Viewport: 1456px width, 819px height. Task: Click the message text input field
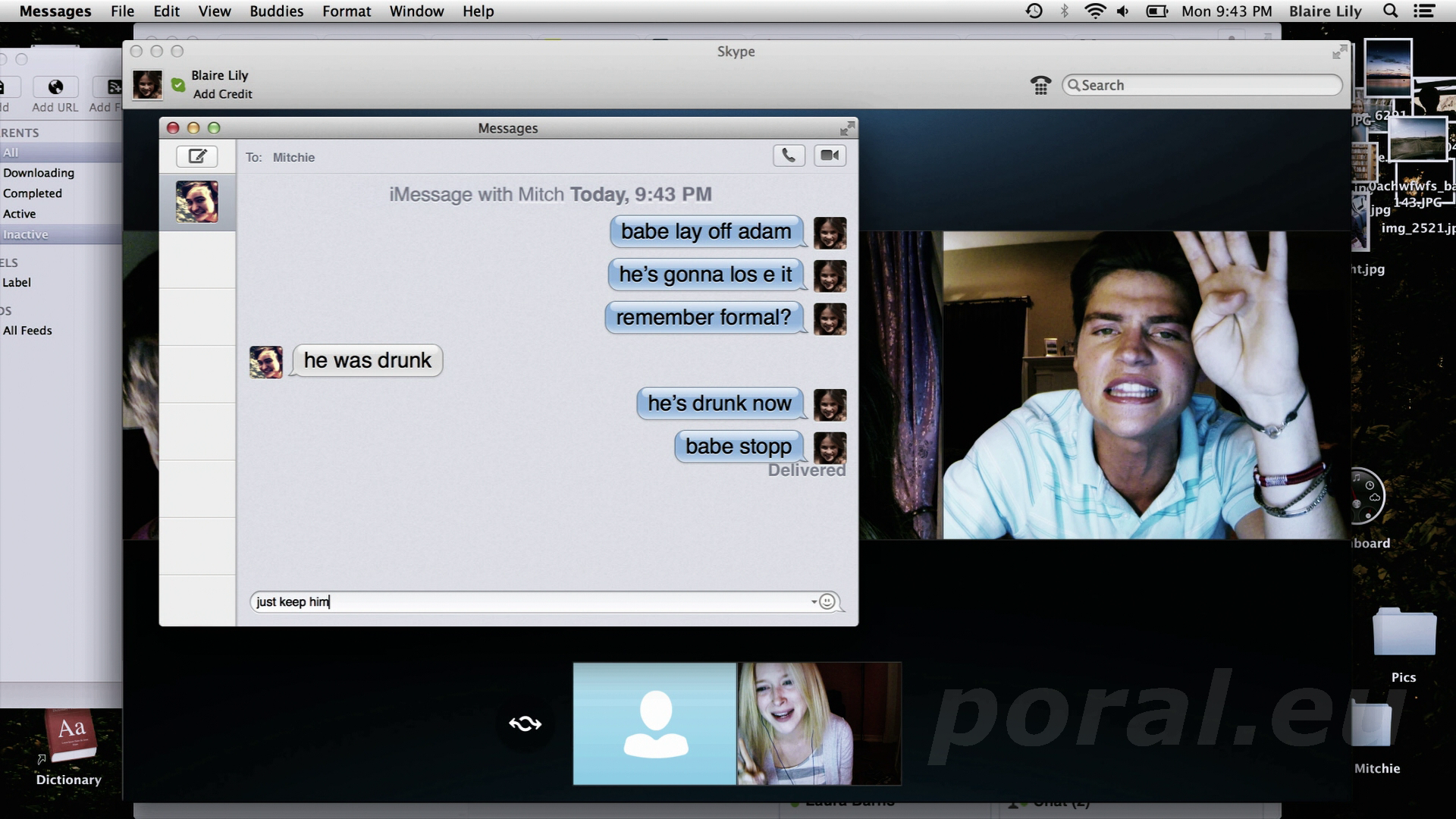click(545, 601)
